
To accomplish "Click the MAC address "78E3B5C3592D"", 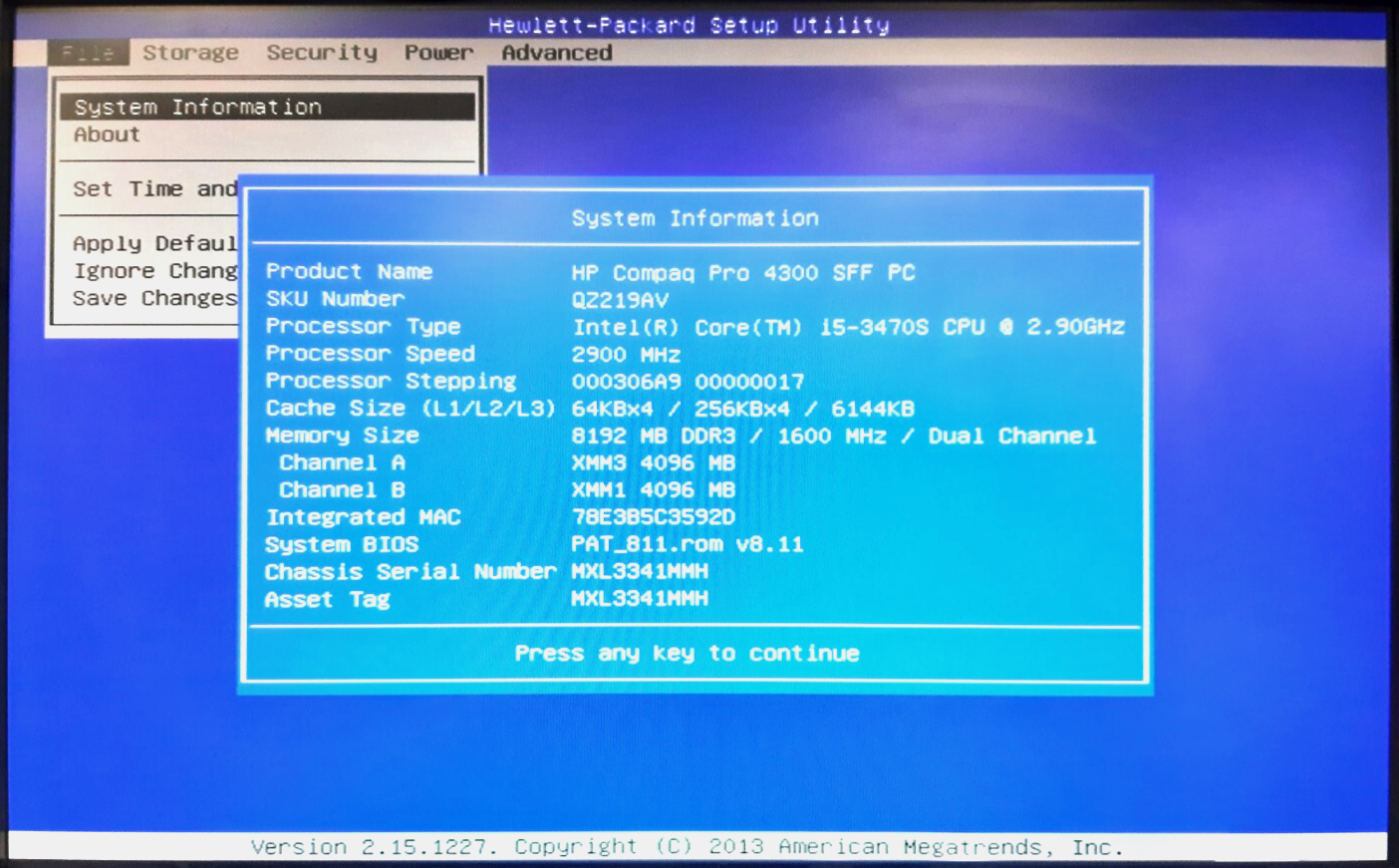I will coord(654,517).
